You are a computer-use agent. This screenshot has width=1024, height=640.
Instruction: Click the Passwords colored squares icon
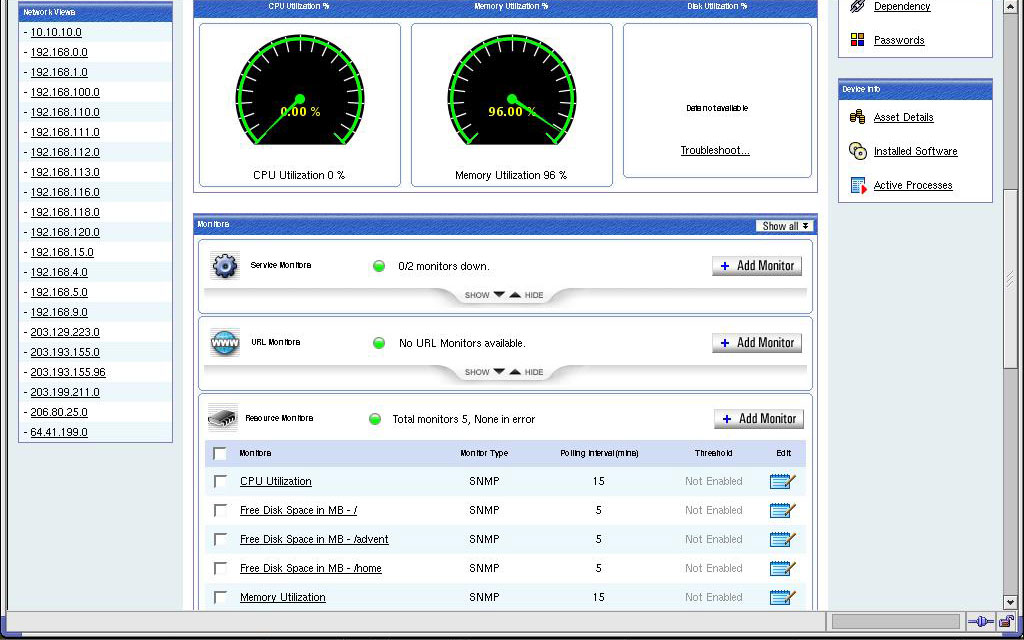click(857, 40)
